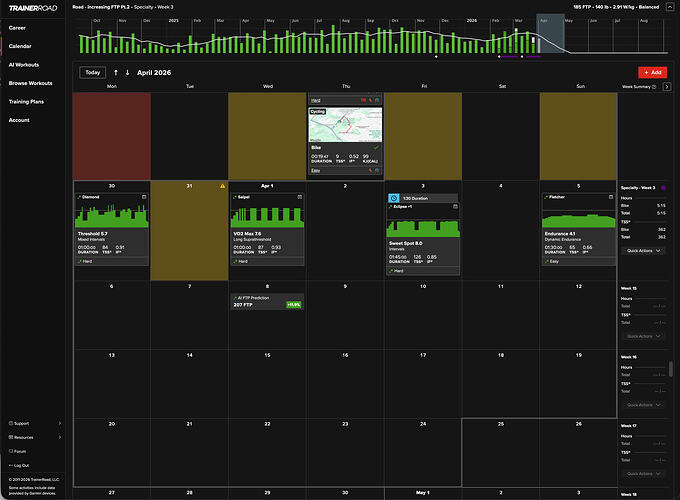Collapse the Week Summary panel arrow
The height and width of the screenshot is (500, 680).
point(667,87)
